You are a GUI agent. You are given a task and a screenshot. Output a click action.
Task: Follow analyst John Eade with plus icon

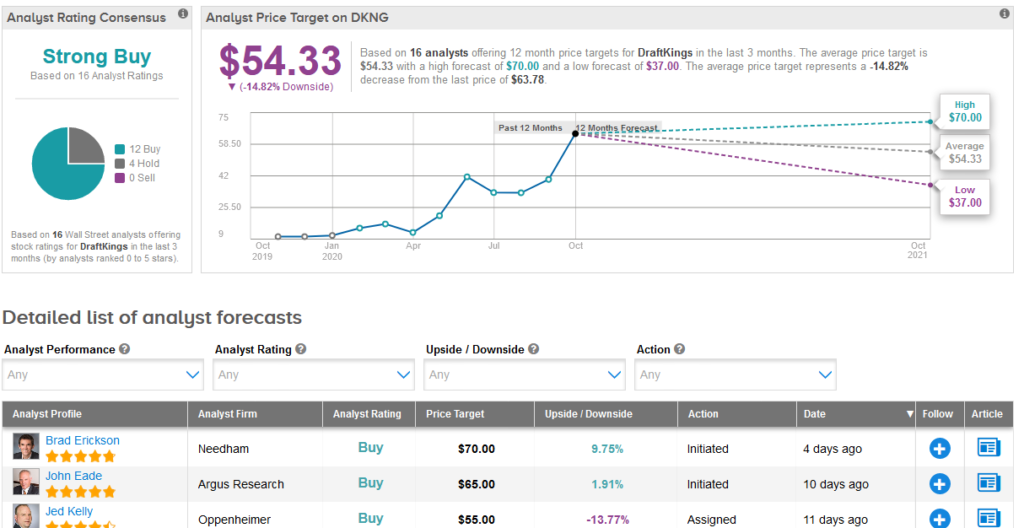click(940, 484)
